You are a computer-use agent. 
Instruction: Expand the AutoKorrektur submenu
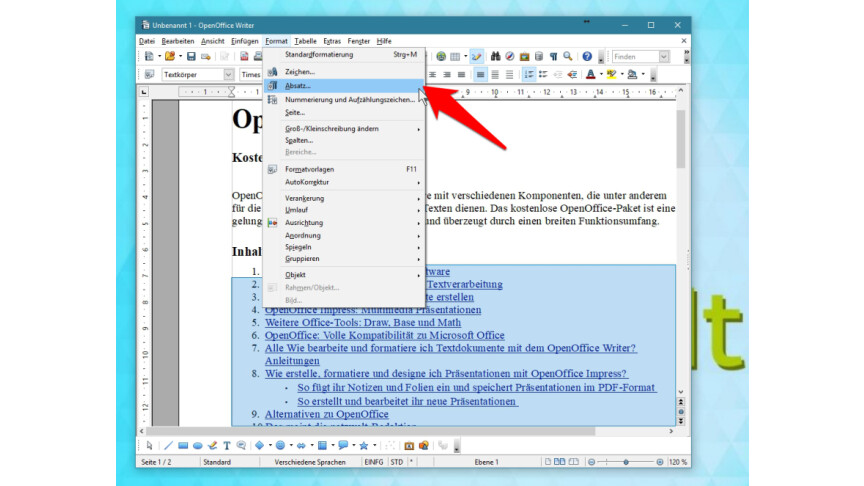pyautogui.click(x=344, y=182)
